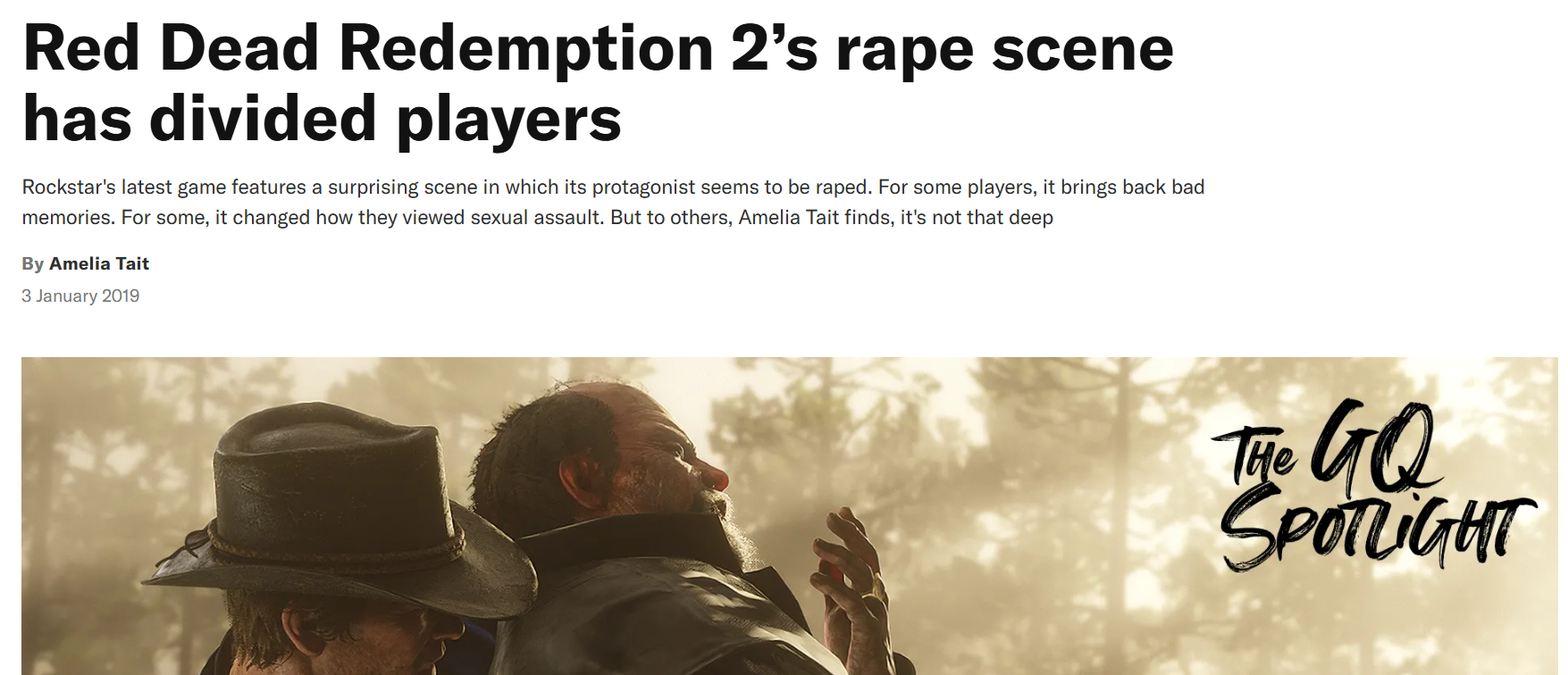Click the word By before the author
Viewport: 1568px width, 675px height.
click(x=32, y=263)
